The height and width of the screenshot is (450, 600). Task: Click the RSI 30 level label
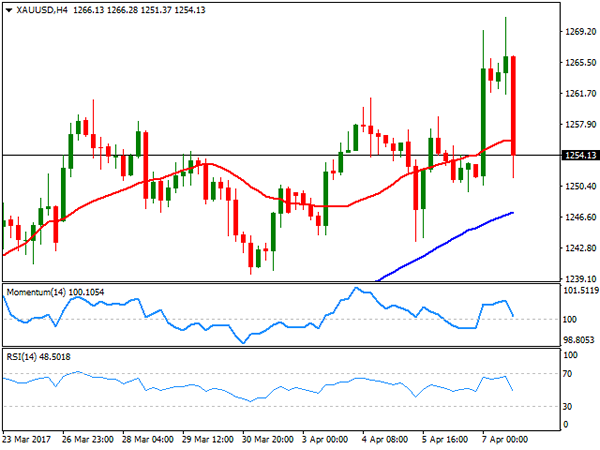point(567,406)
